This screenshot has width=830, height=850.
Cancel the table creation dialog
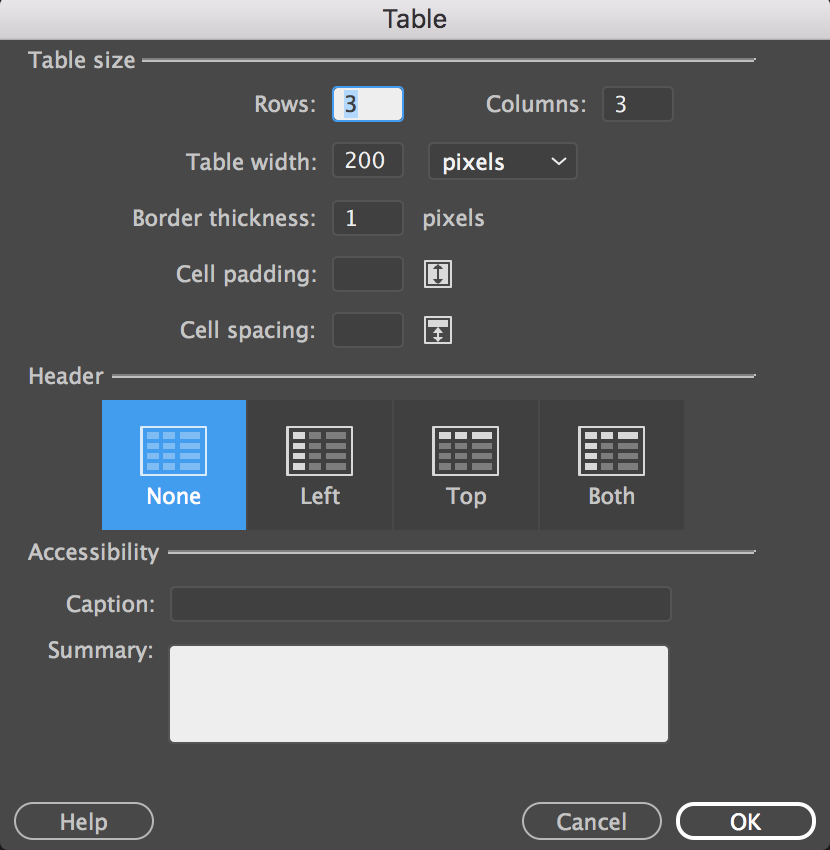coord(591,820)
